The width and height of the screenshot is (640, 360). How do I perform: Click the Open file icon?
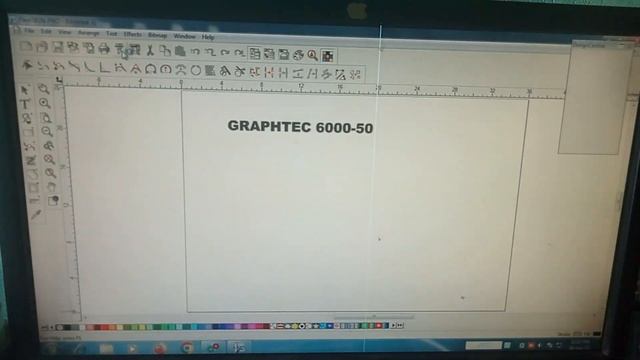(x=42, y=47)
